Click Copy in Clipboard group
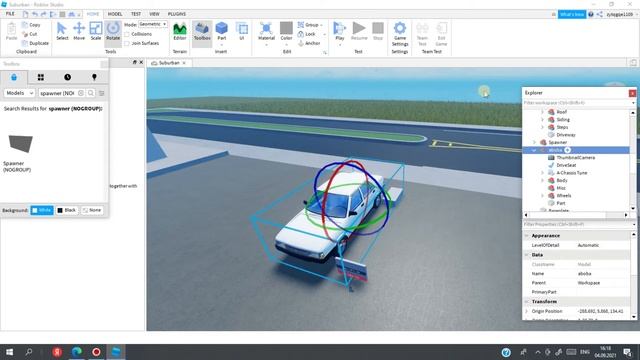Screen dimensions: 640x360 [31, 25]
